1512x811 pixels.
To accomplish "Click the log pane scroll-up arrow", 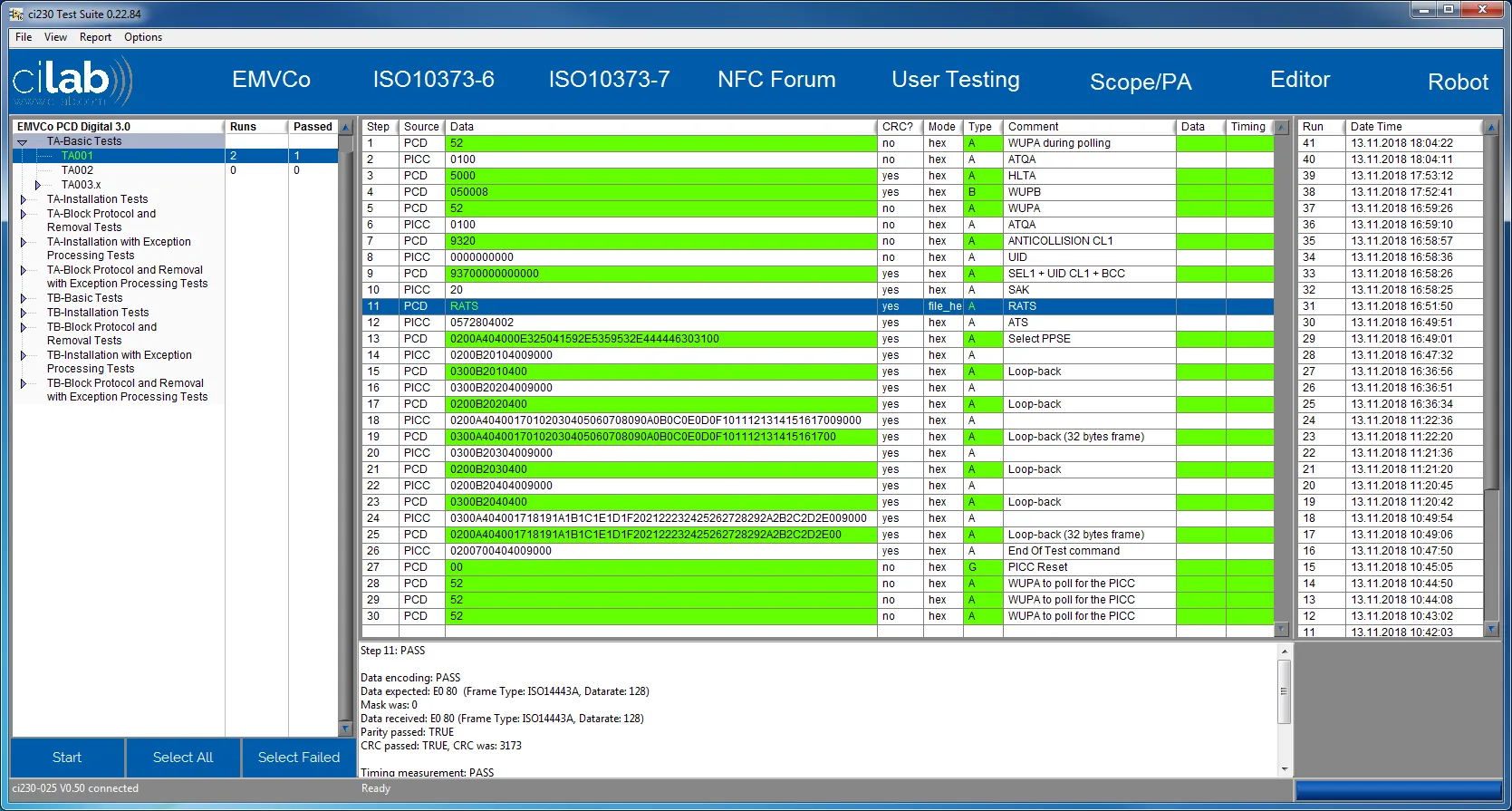I will (x=1284, y=652).
